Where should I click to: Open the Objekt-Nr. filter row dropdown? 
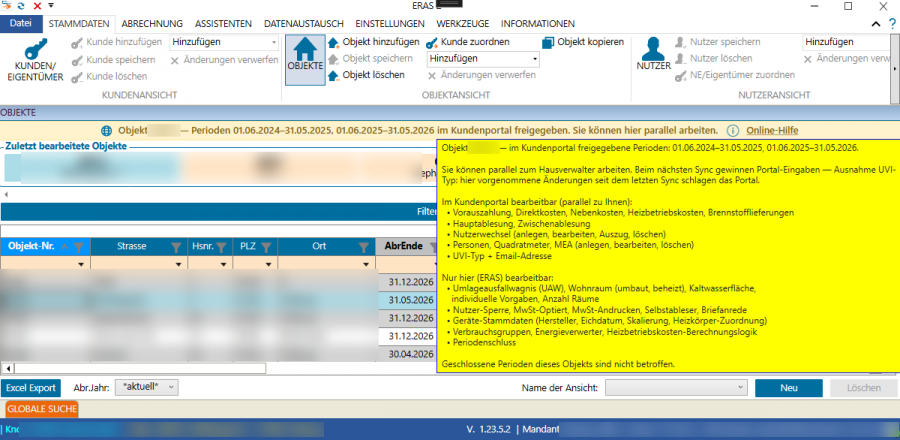pos(81,264)
